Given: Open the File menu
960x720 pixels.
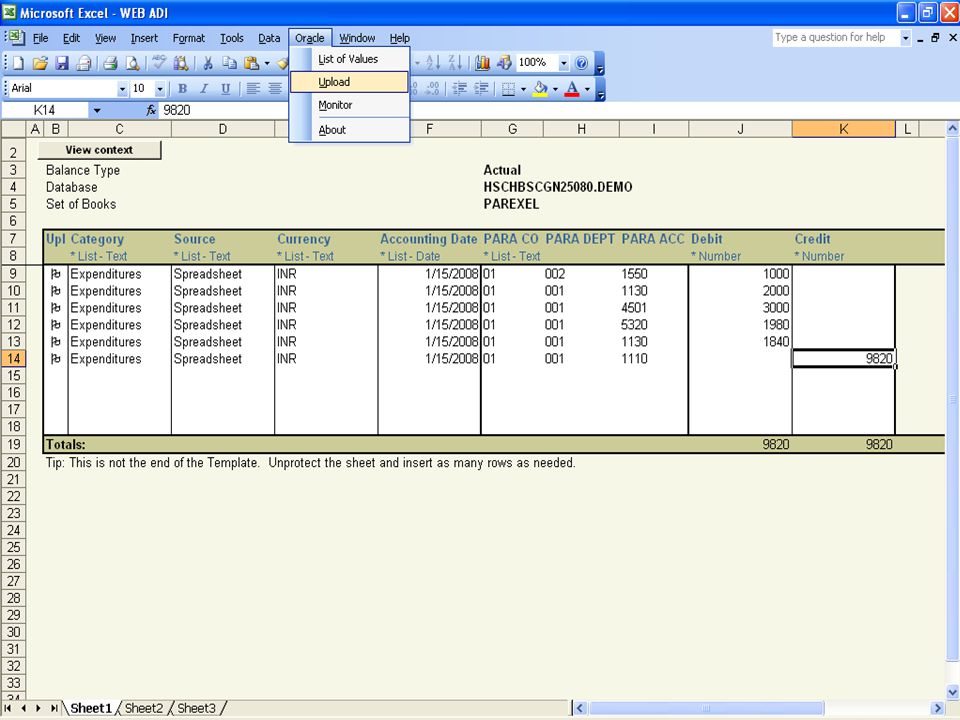Looking at the screenshot, I should click(x=40, y=38).
